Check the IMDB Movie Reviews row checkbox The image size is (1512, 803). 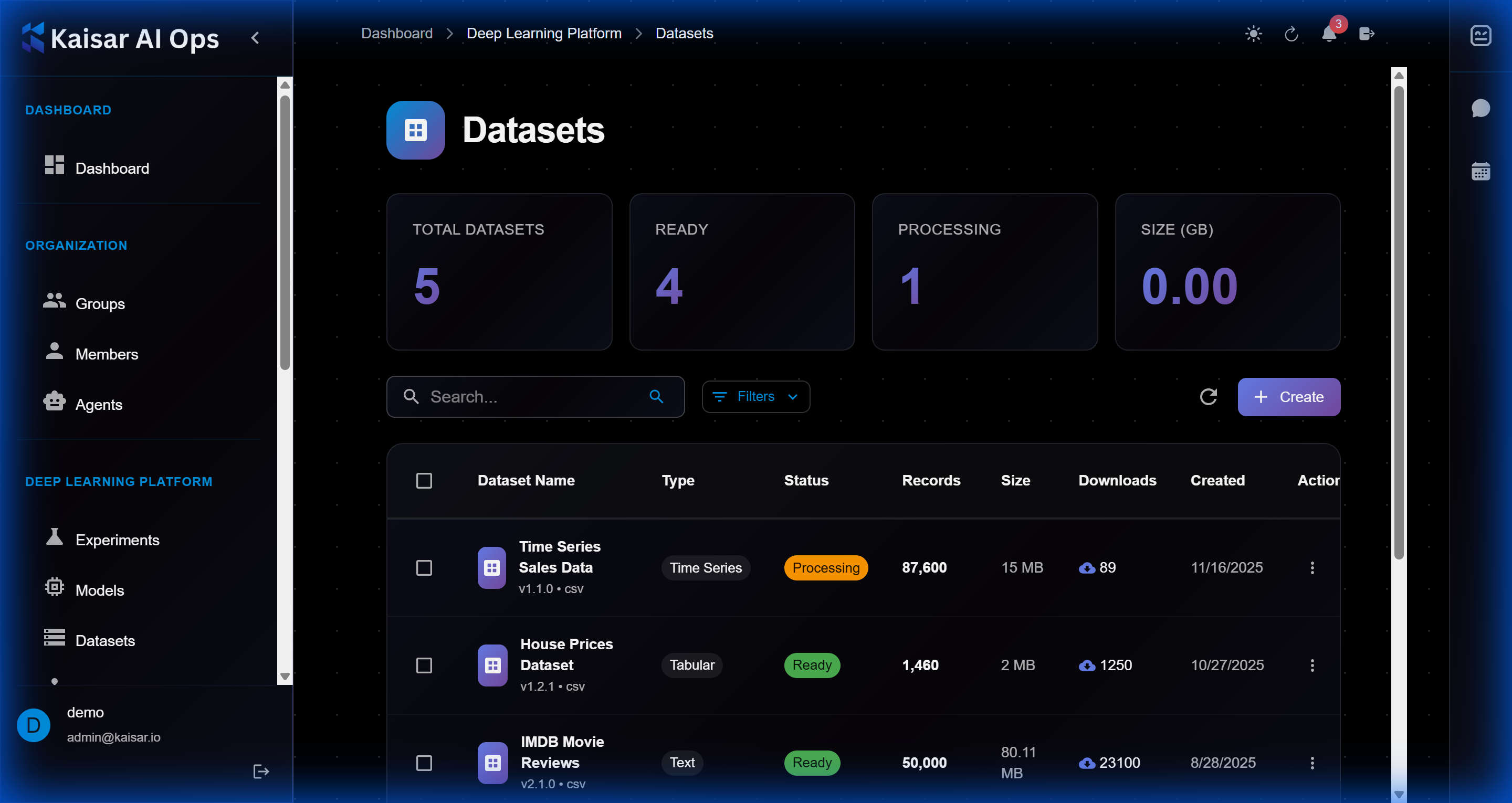click(x=424, y=763)
